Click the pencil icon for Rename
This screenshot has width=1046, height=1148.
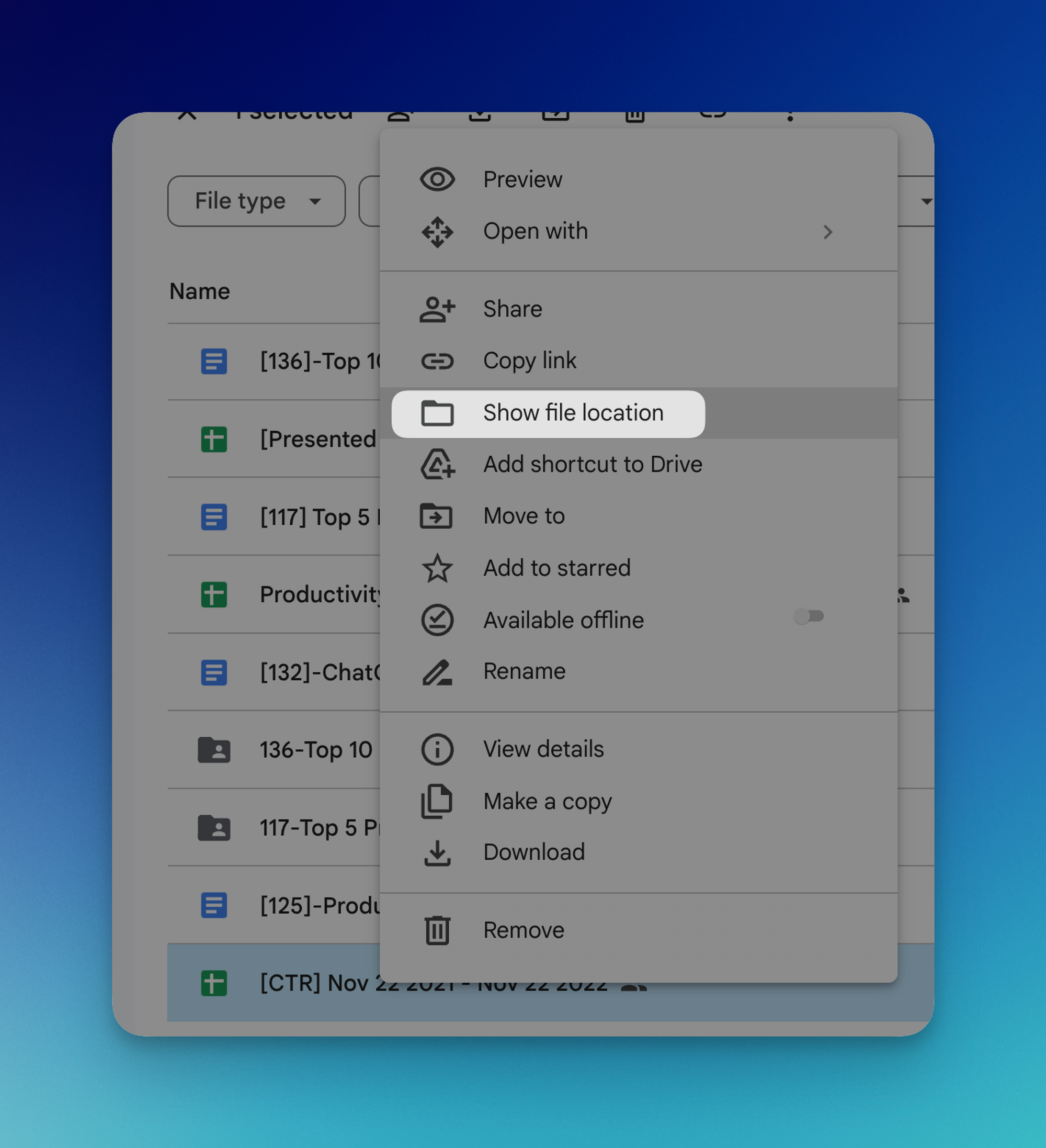click(x=437, y=672)
